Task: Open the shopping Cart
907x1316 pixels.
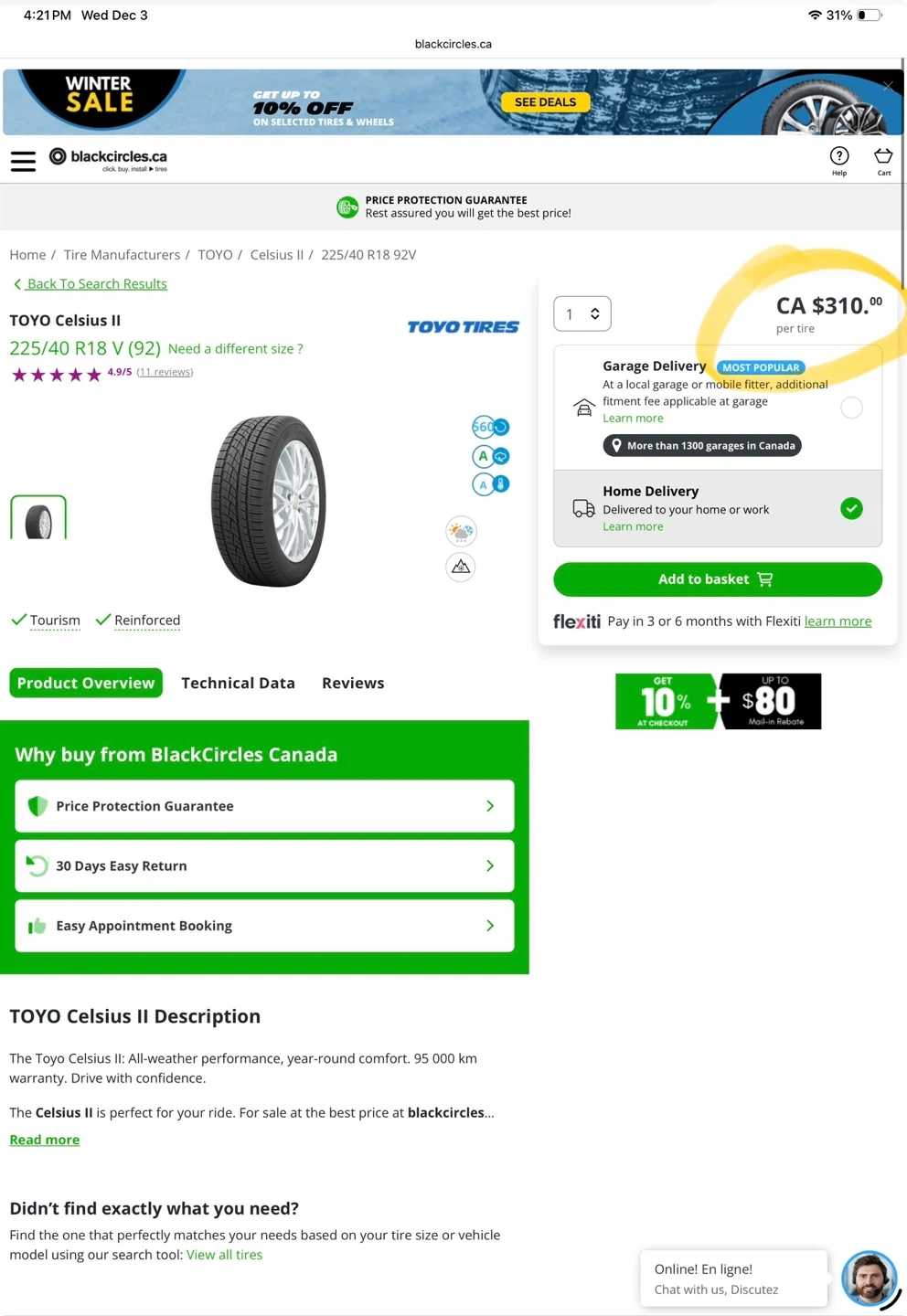Action: pos(883,157)
